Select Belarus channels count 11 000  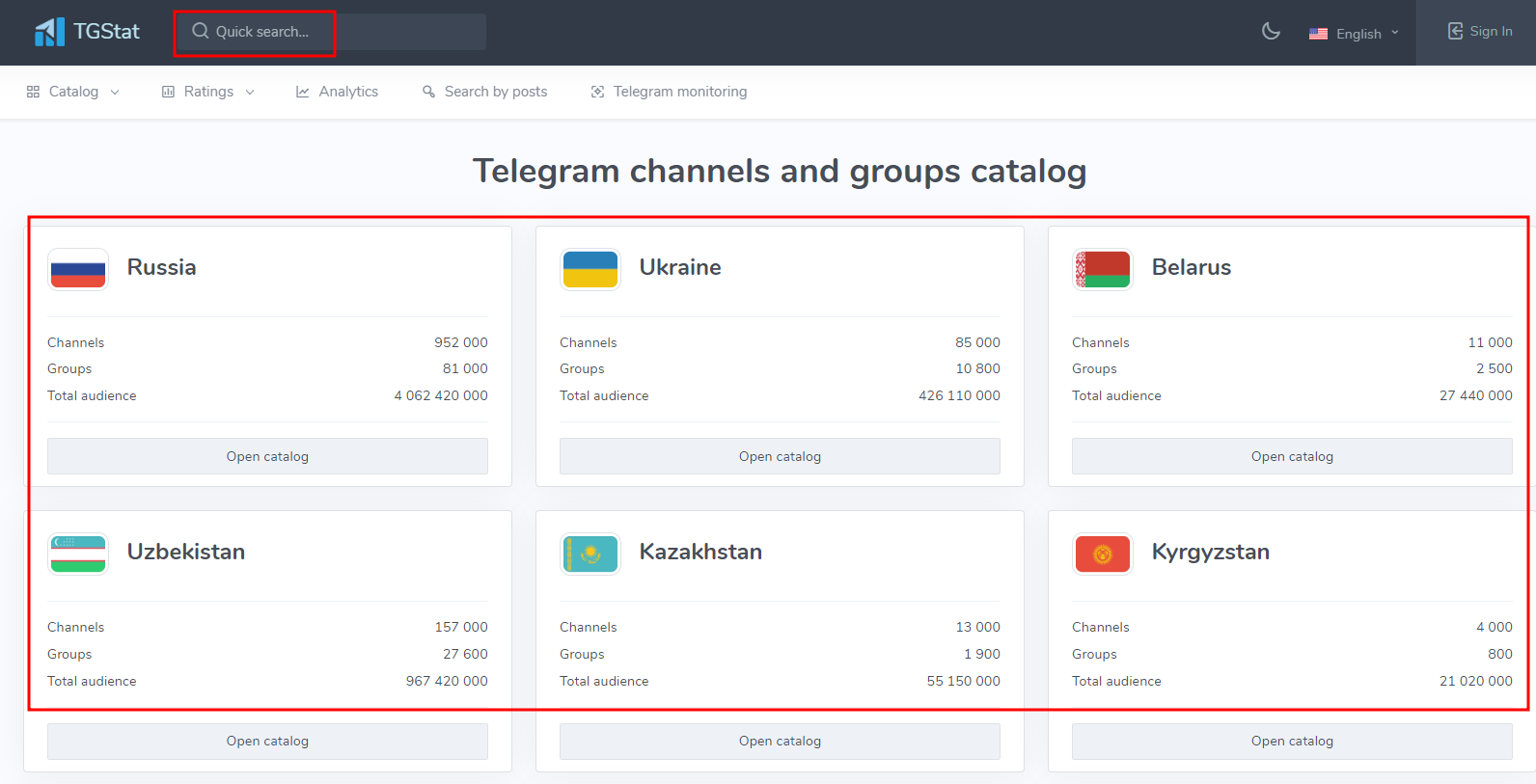pos(1490,342)
